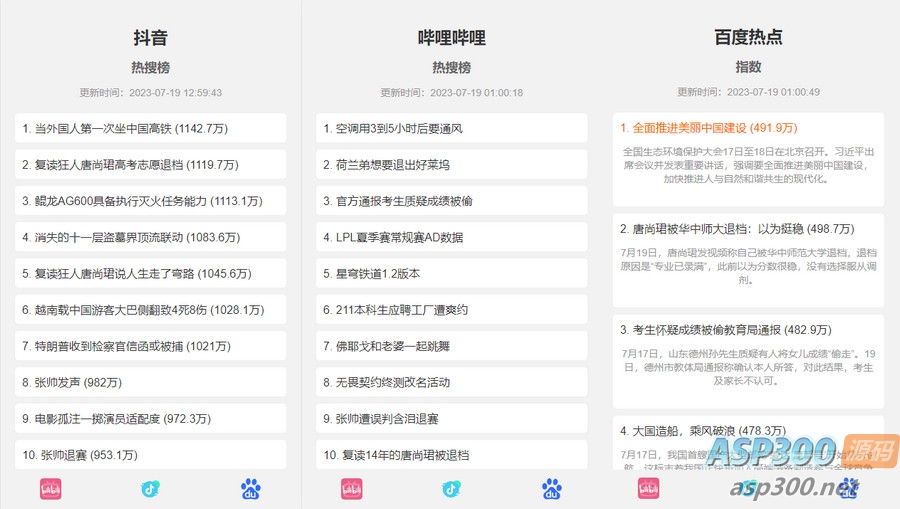The width and height of the screenshot is (900, 509).
Task: Click the 指数 subtitle under 百度热点
Action: pos(748,67)
